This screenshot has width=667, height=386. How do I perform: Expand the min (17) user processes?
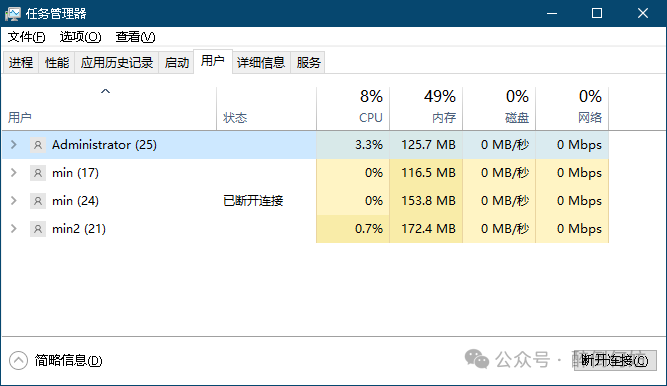(14, 173)
